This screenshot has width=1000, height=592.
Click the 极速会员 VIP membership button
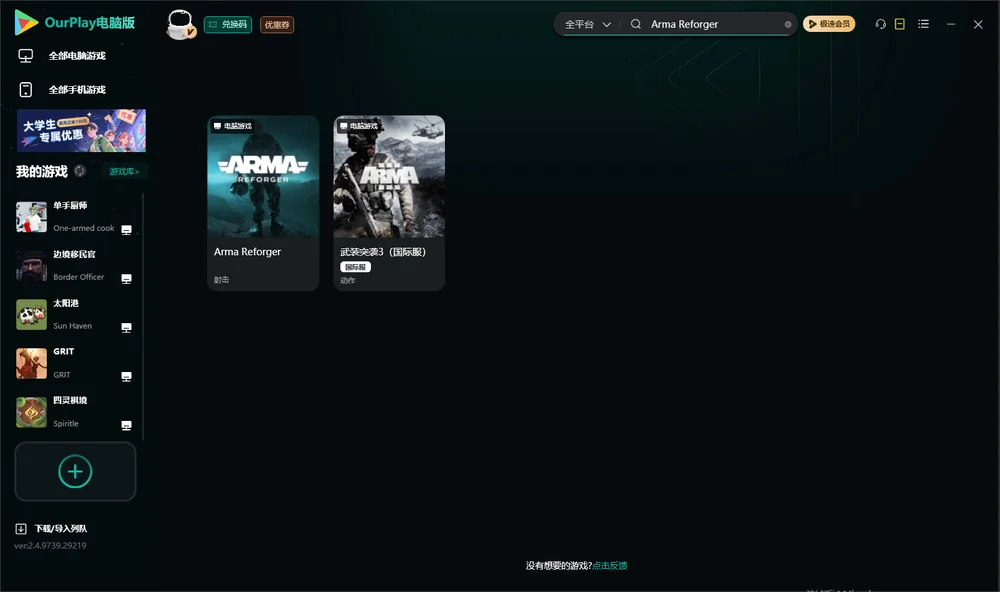click(828, 24)
